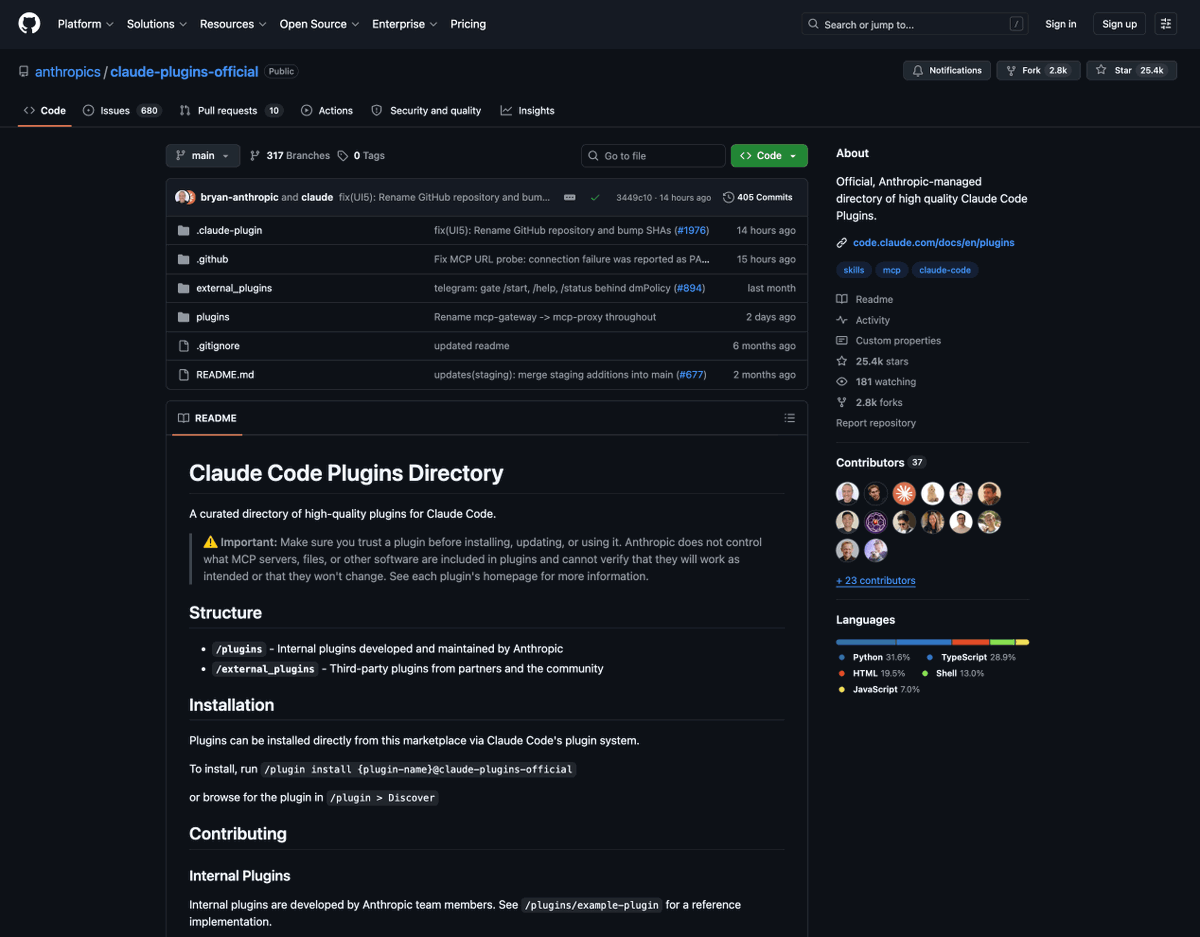Viewport: 1200px width, 937px height.
Task: Click the mcp topic tag
Action: [x=891, y=270]
